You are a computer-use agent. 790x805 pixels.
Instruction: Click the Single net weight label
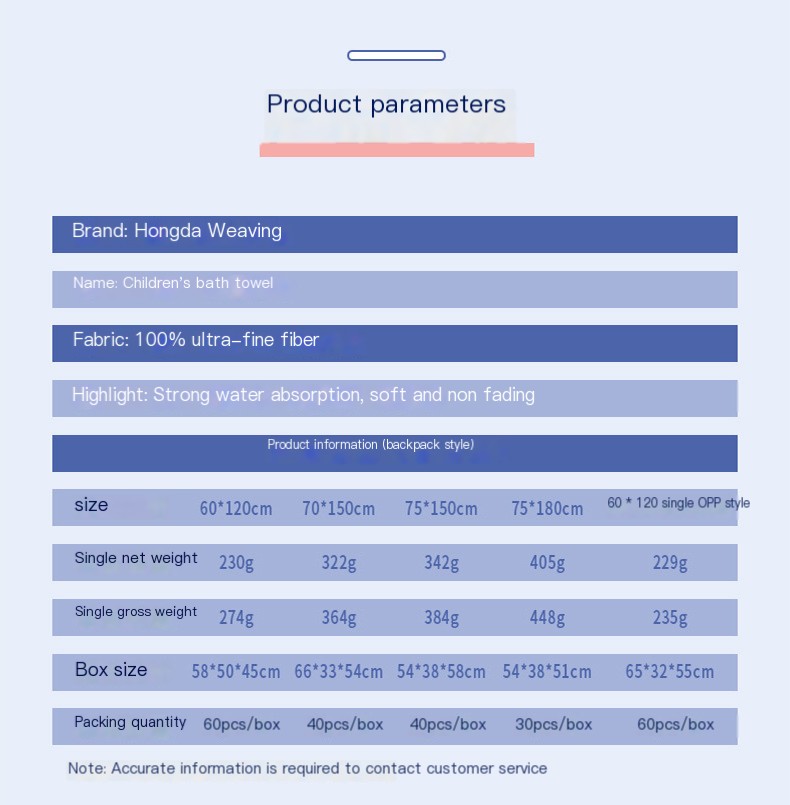click(136, 558)
